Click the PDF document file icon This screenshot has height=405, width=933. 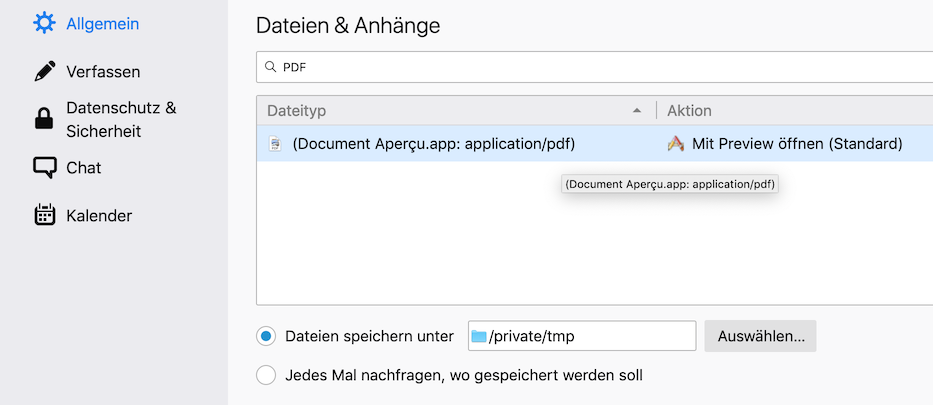tap(276, 144)
